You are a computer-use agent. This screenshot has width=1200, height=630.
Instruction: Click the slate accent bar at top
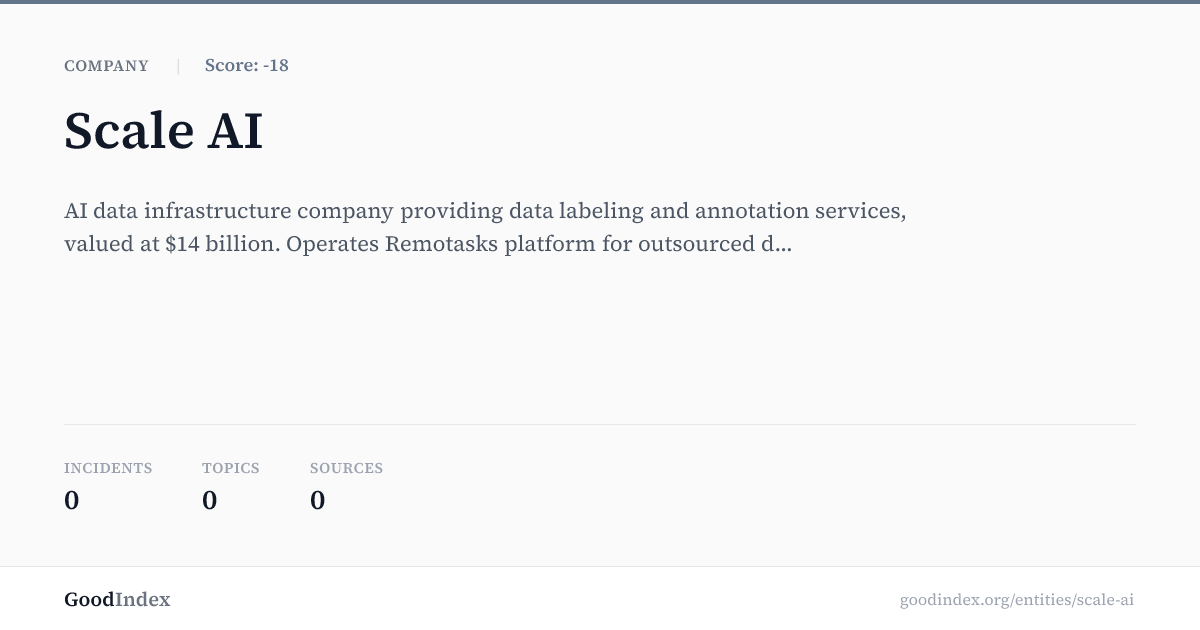click(600, 2)
